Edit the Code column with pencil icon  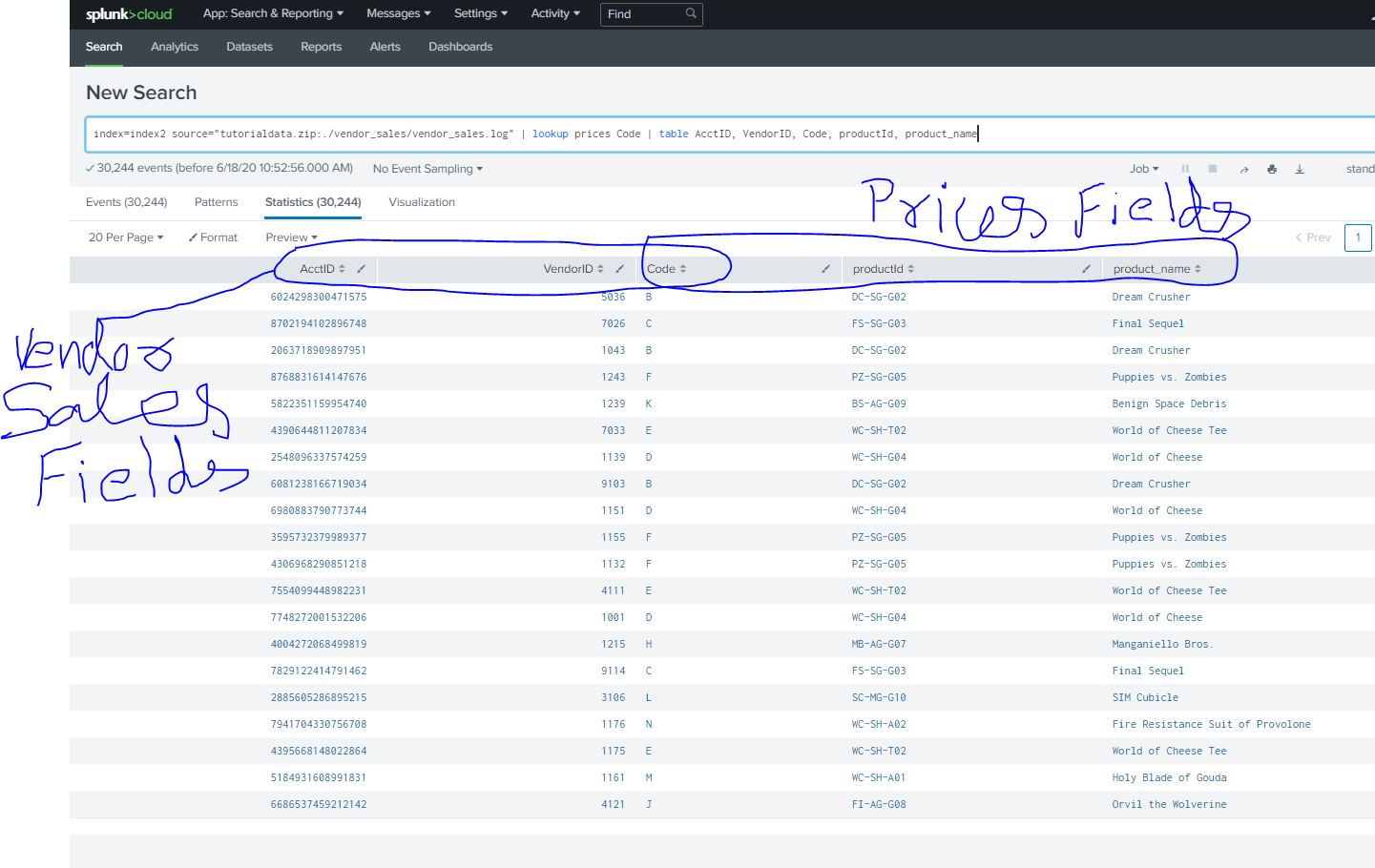(x=824, y=269)
